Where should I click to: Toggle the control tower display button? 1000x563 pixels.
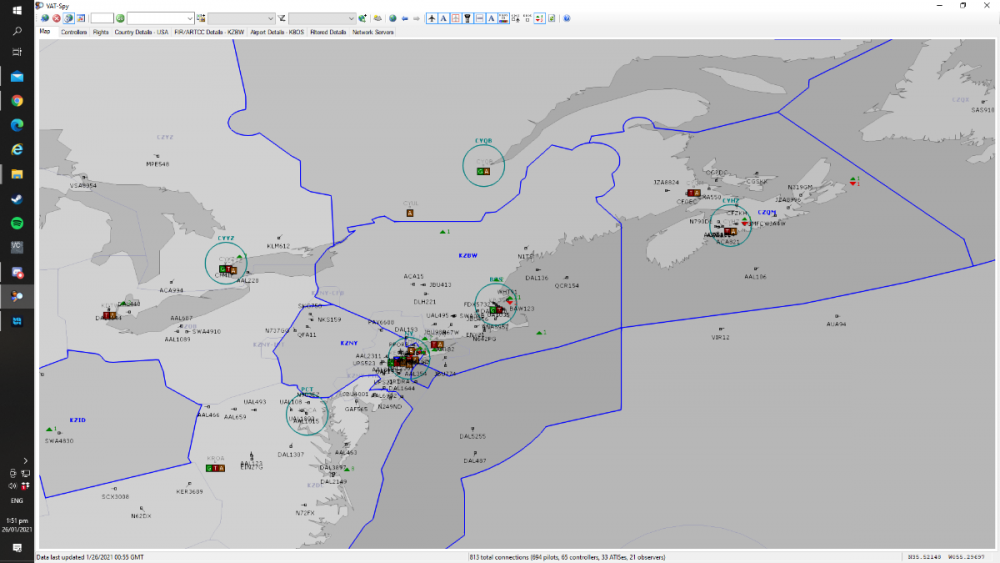[467, 18]
